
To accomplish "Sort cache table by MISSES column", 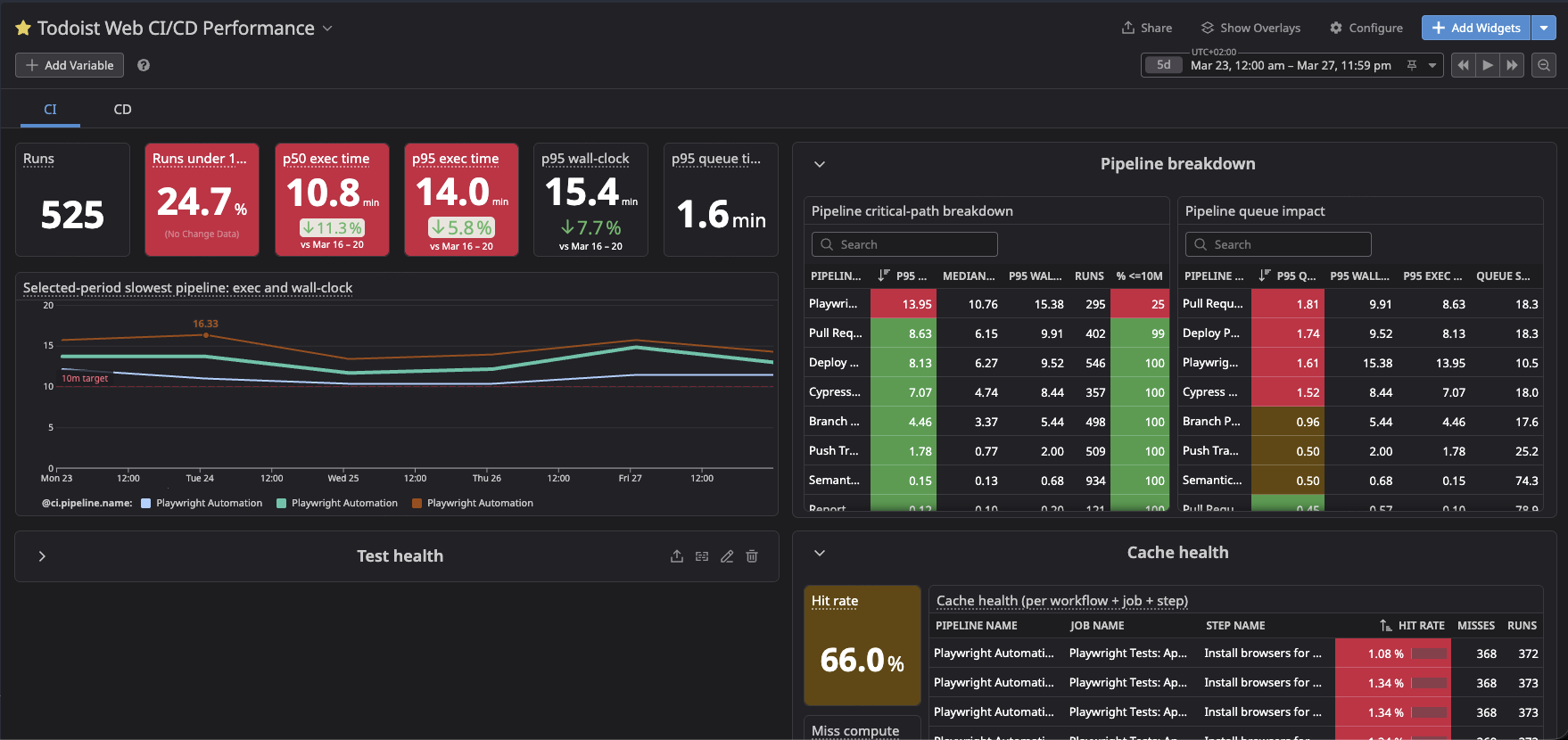I will [x=1476, y=625].
